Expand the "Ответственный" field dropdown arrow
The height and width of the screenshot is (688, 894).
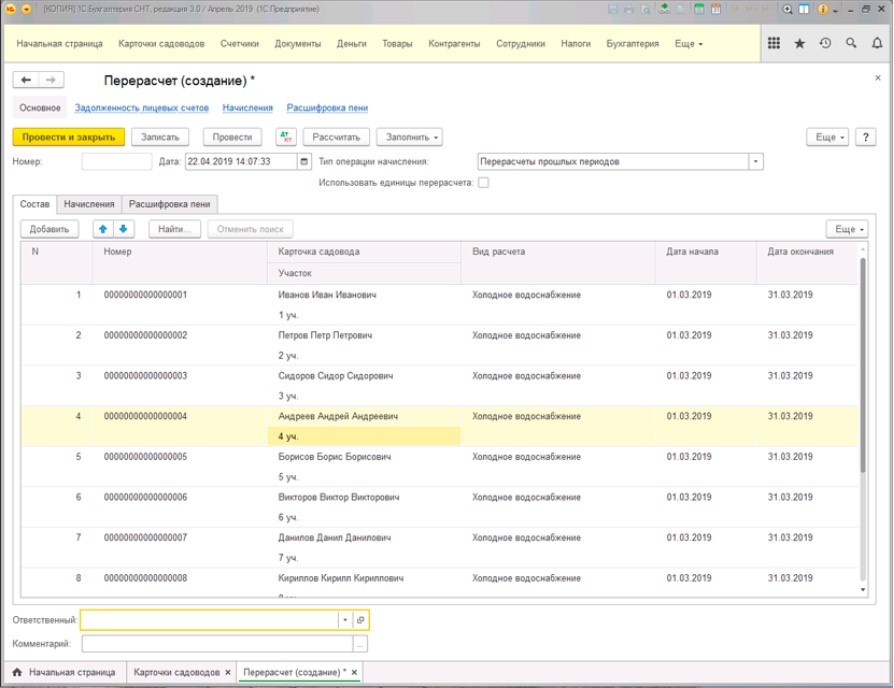(x=345, y=620)
